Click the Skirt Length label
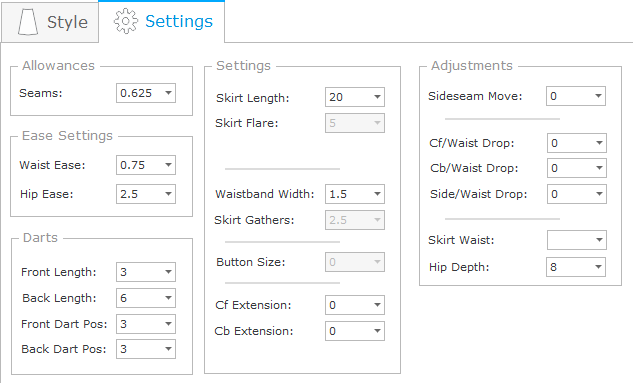The height and width of the screenshot is (383, 633). coord(253,98)
